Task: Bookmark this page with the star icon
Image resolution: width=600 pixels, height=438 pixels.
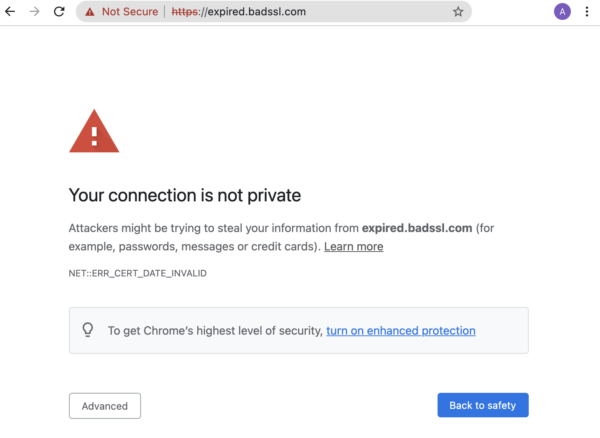Action: point(458,12)
